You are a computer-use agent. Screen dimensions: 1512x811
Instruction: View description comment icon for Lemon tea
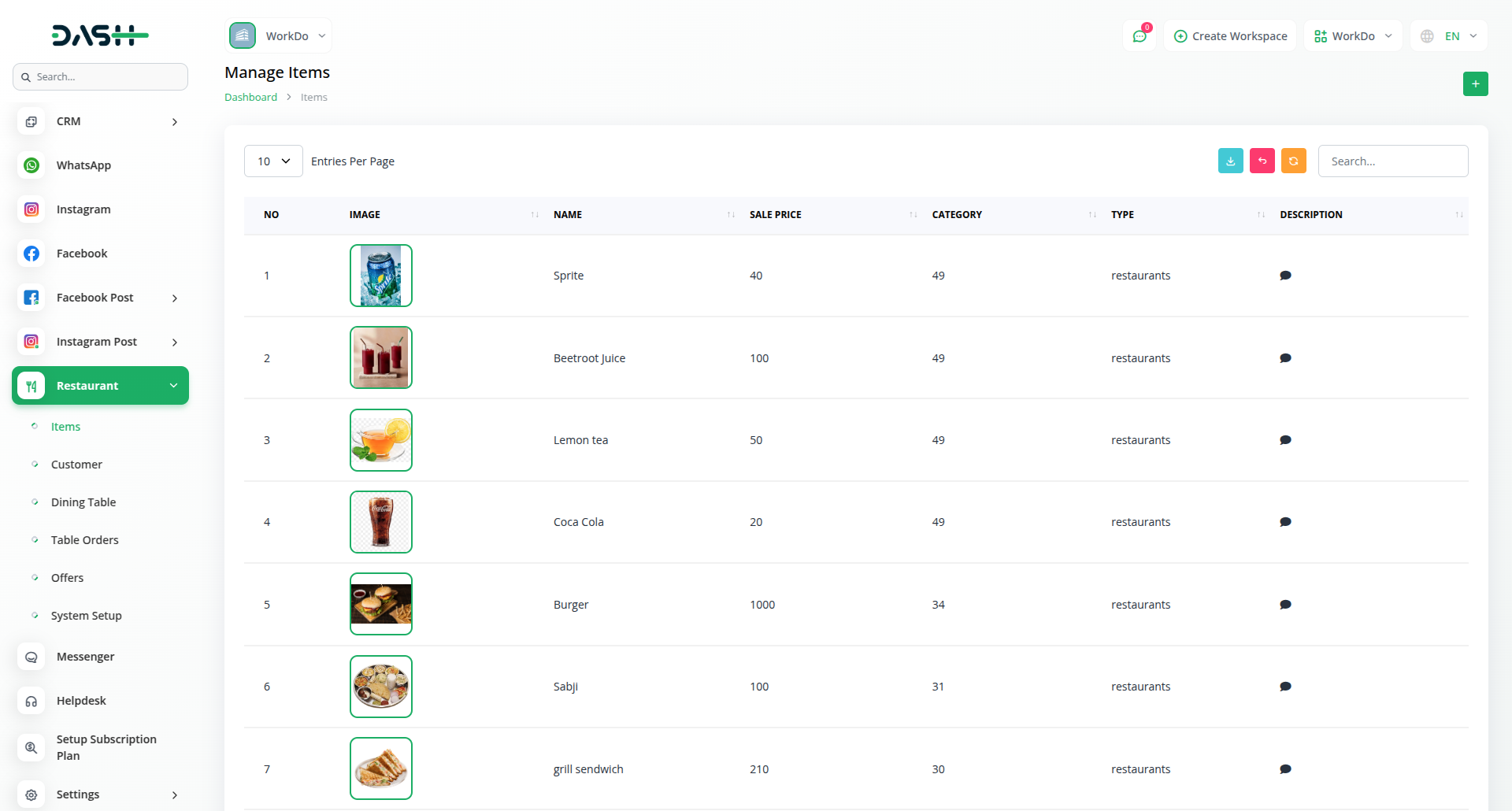point(1285,440)
